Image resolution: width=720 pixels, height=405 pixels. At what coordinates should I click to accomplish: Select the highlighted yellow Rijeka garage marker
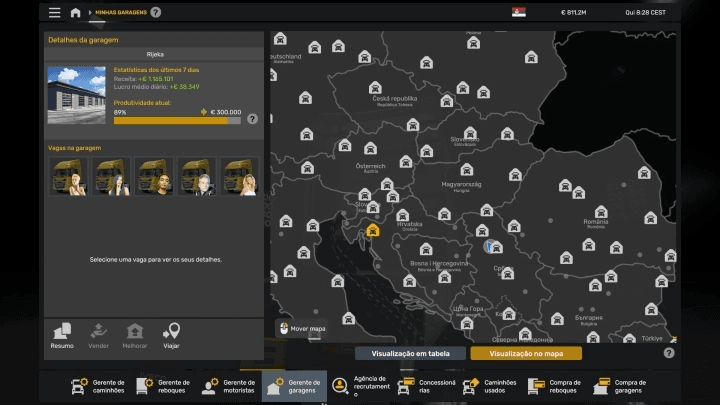[373, 230]
